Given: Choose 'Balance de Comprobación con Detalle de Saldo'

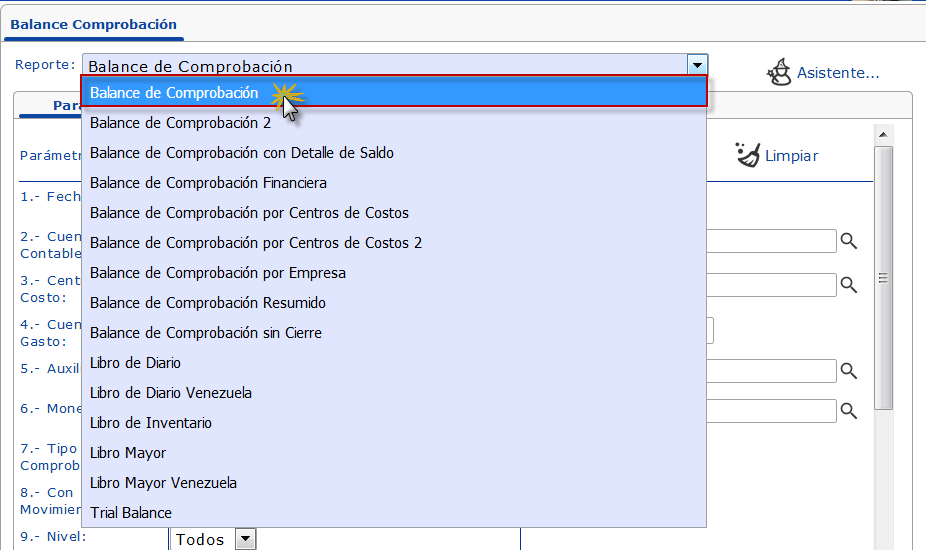Looking at the screenshot, I should (x=394, y=152).
